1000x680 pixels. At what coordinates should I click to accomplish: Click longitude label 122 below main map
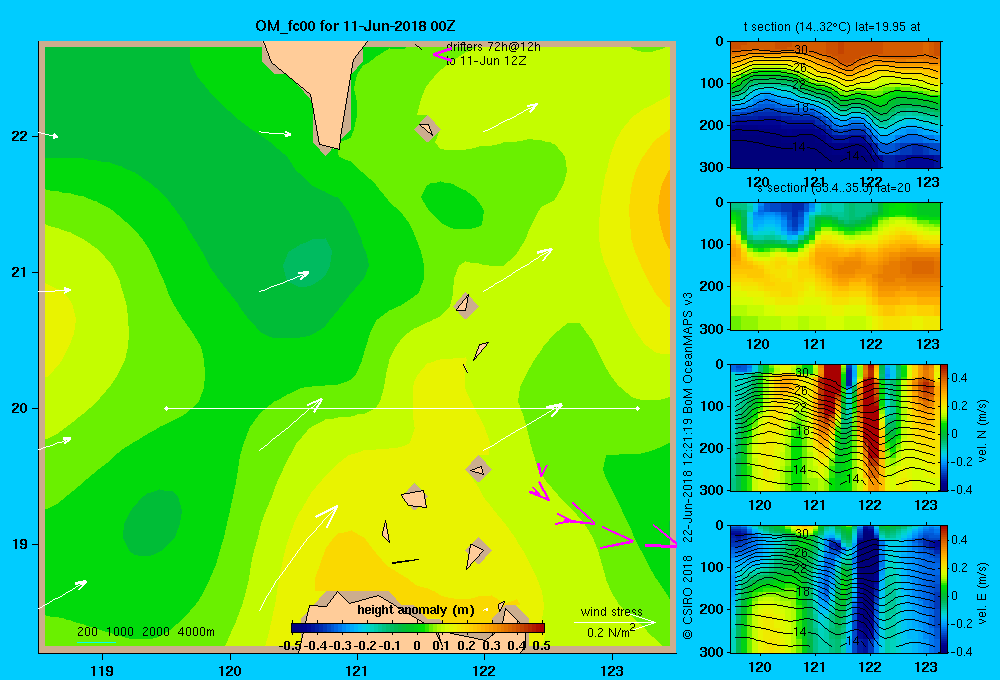[x=484, y=670]
